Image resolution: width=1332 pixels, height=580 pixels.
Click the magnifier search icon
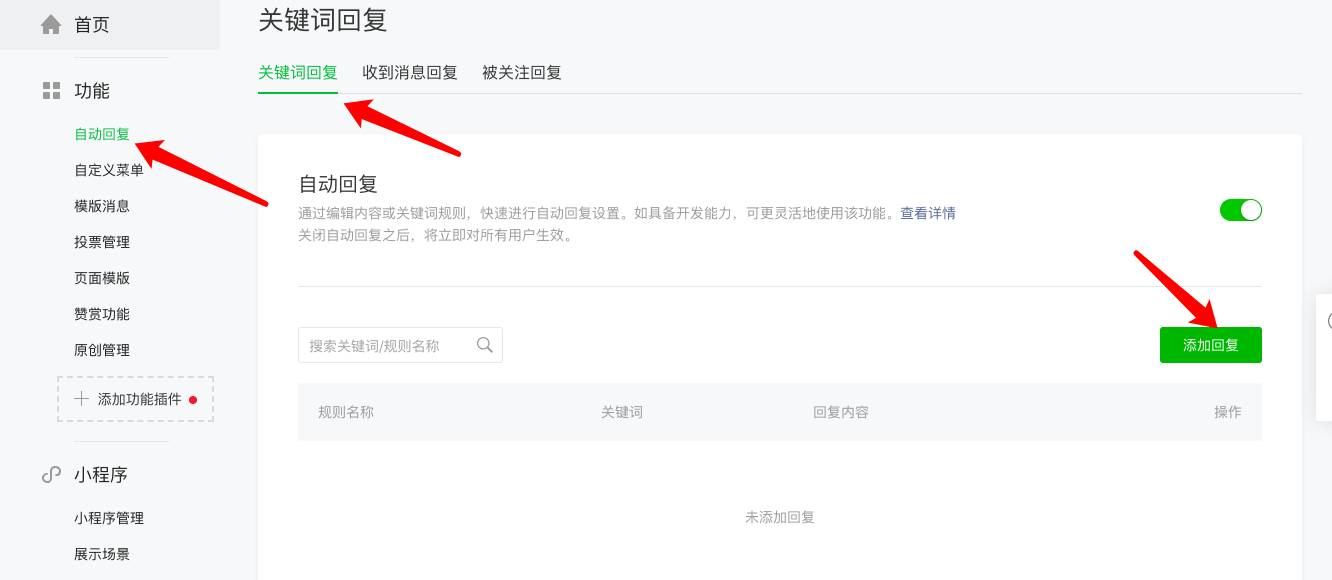point(485,345)
